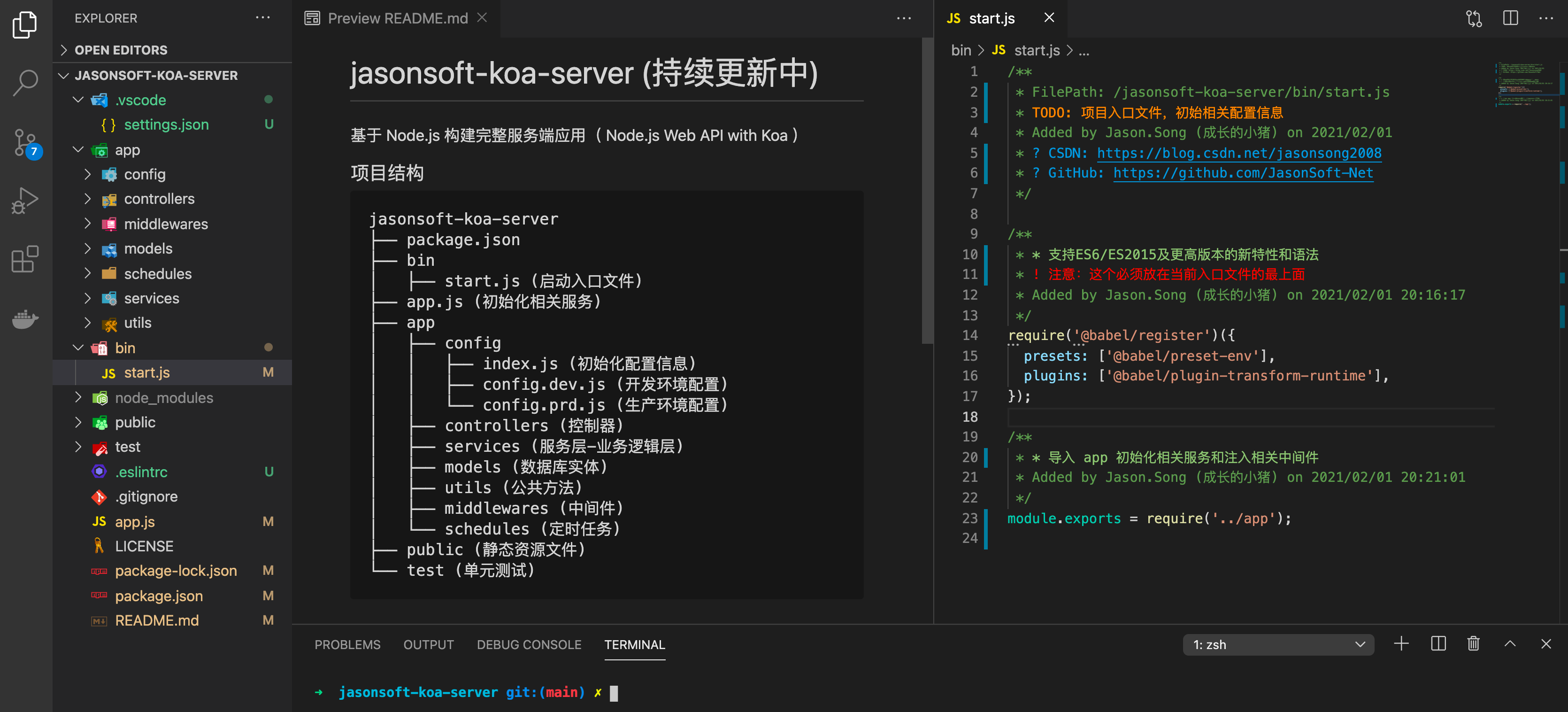
Task: Switch to Preview README.md tab
Action: click(397, 18)
